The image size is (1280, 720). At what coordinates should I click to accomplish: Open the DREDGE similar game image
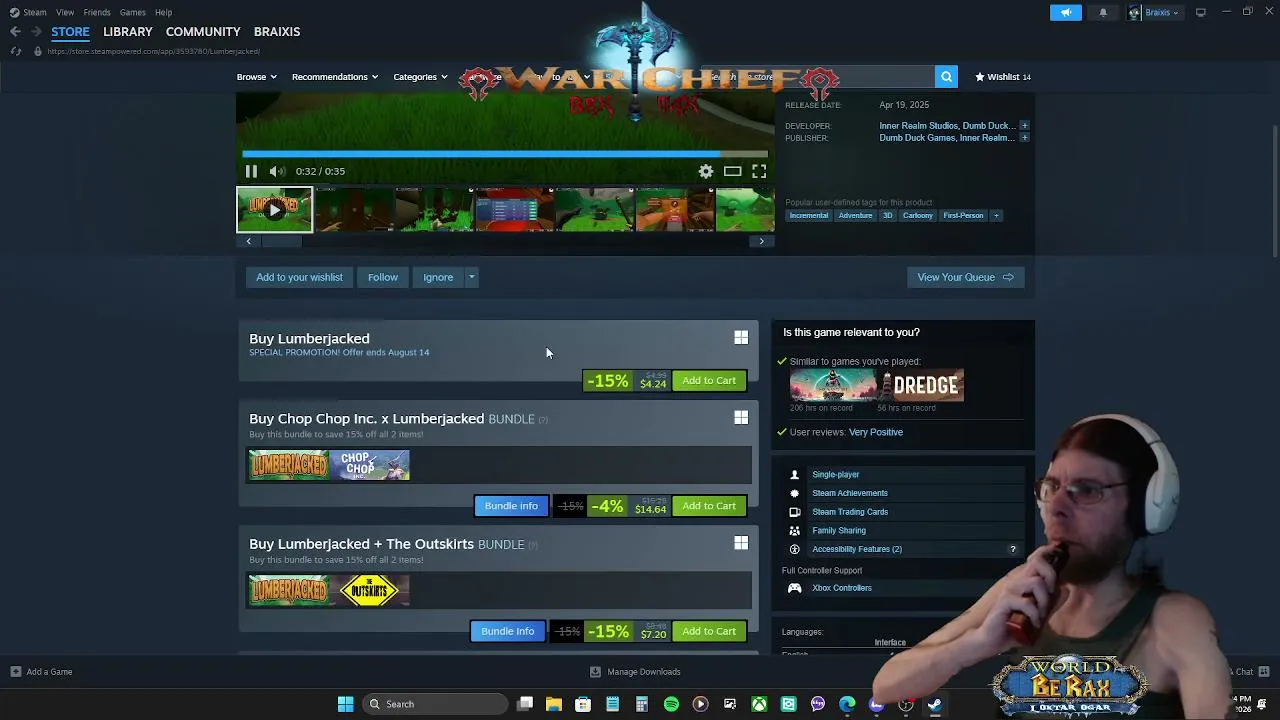[x=921, y=385]
